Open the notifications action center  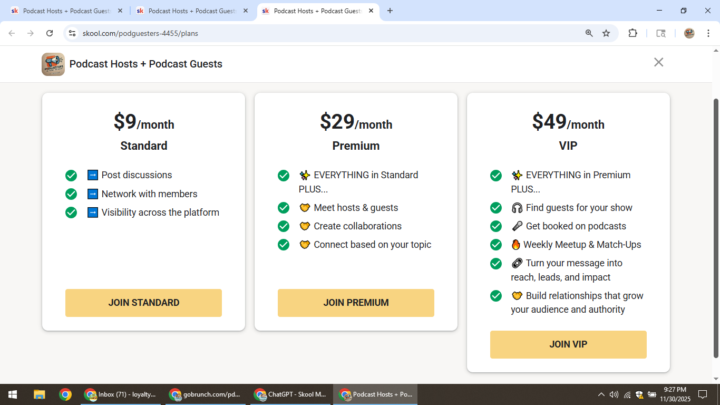[703, 394]
